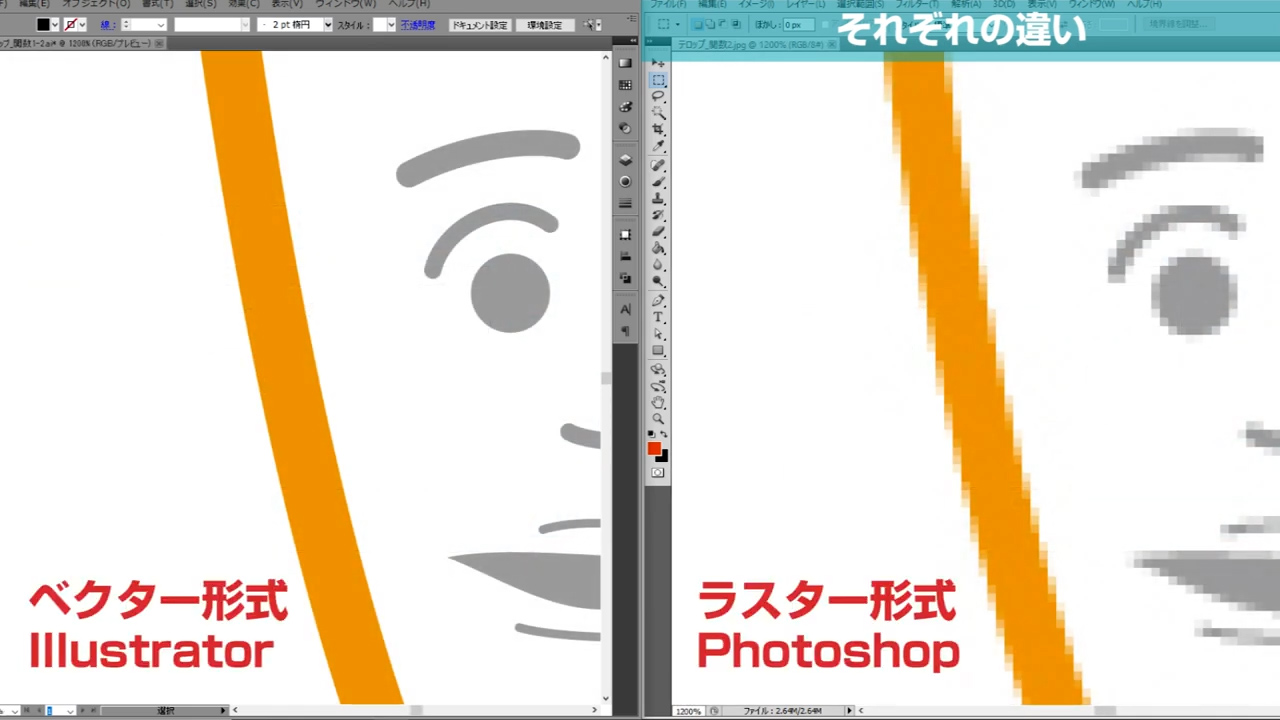Close the Illustrator document tab
Image resolution: width=1280 pixels, height=720 pixels.
pos(159,43)
